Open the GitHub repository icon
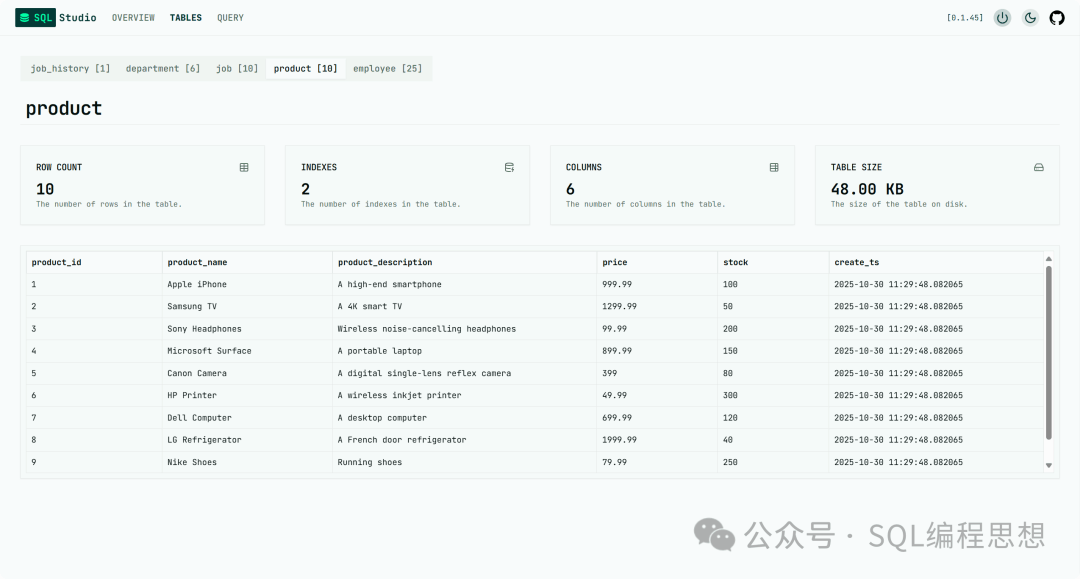The image size is (1080, 579). click(x=1057, y=18)
